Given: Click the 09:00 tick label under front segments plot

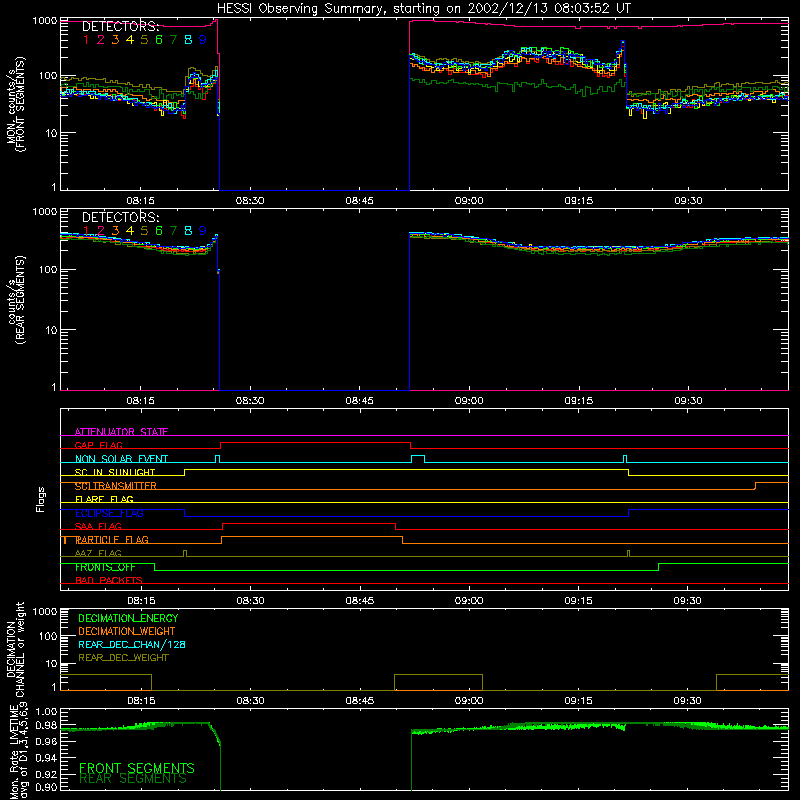Looking at the screenshot, I should [x=469, y=201].
